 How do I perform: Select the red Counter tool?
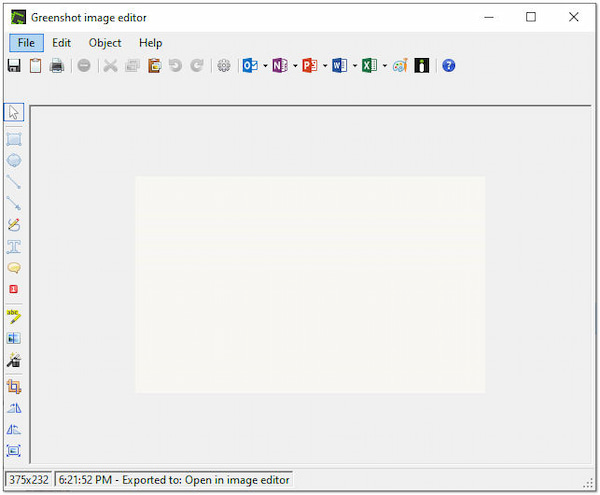(14, 289)
